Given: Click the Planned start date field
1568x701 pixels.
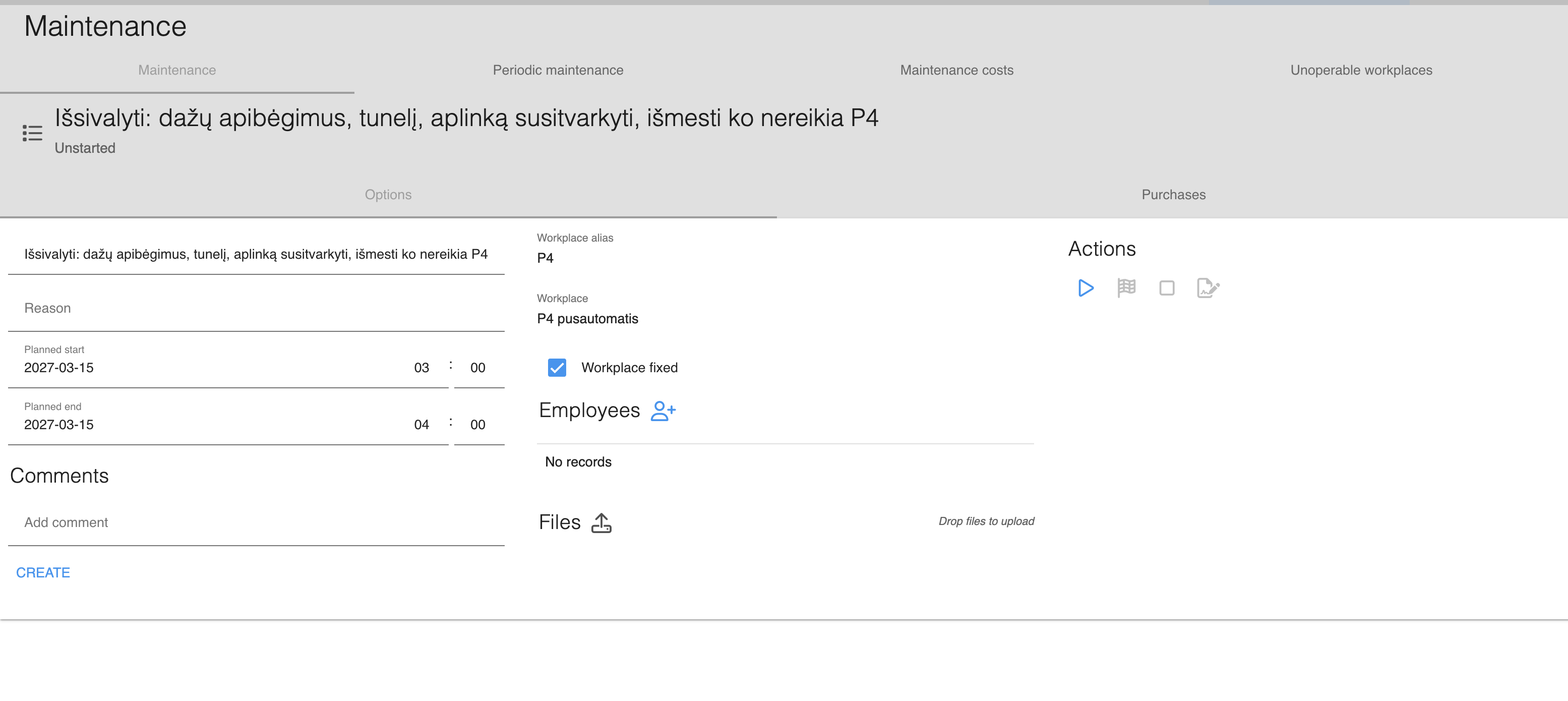Looking at the screenshot, I should [207, 367].
